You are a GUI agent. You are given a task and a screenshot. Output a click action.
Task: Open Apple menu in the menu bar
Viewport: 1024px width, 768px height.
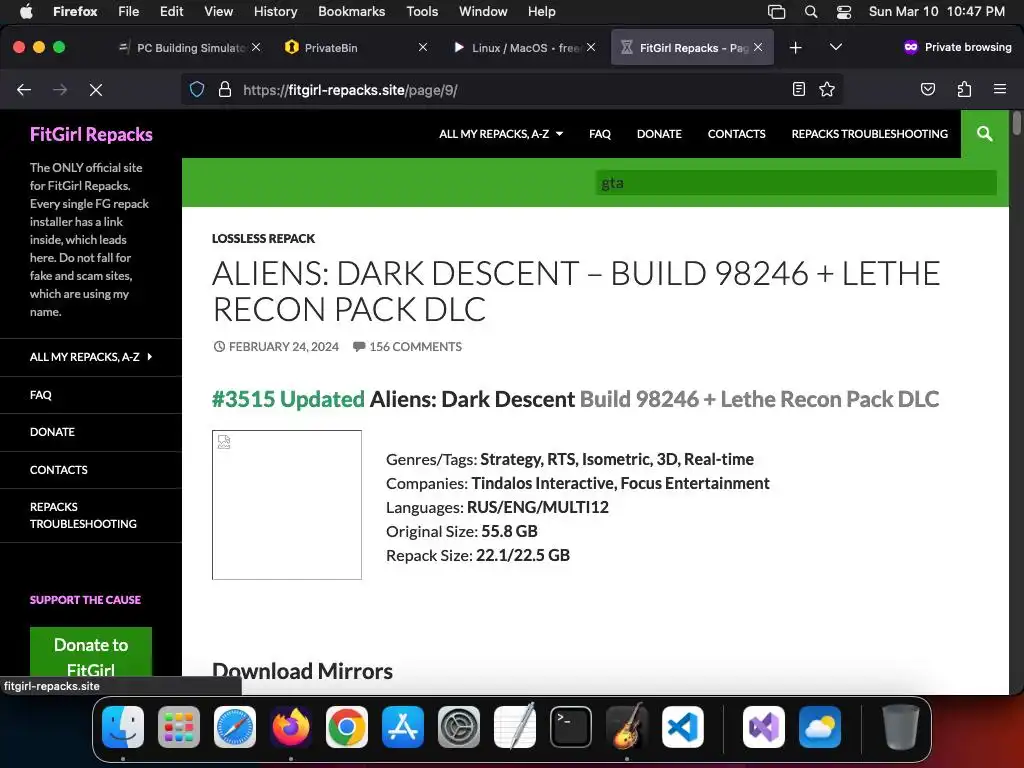pos(26,11)
